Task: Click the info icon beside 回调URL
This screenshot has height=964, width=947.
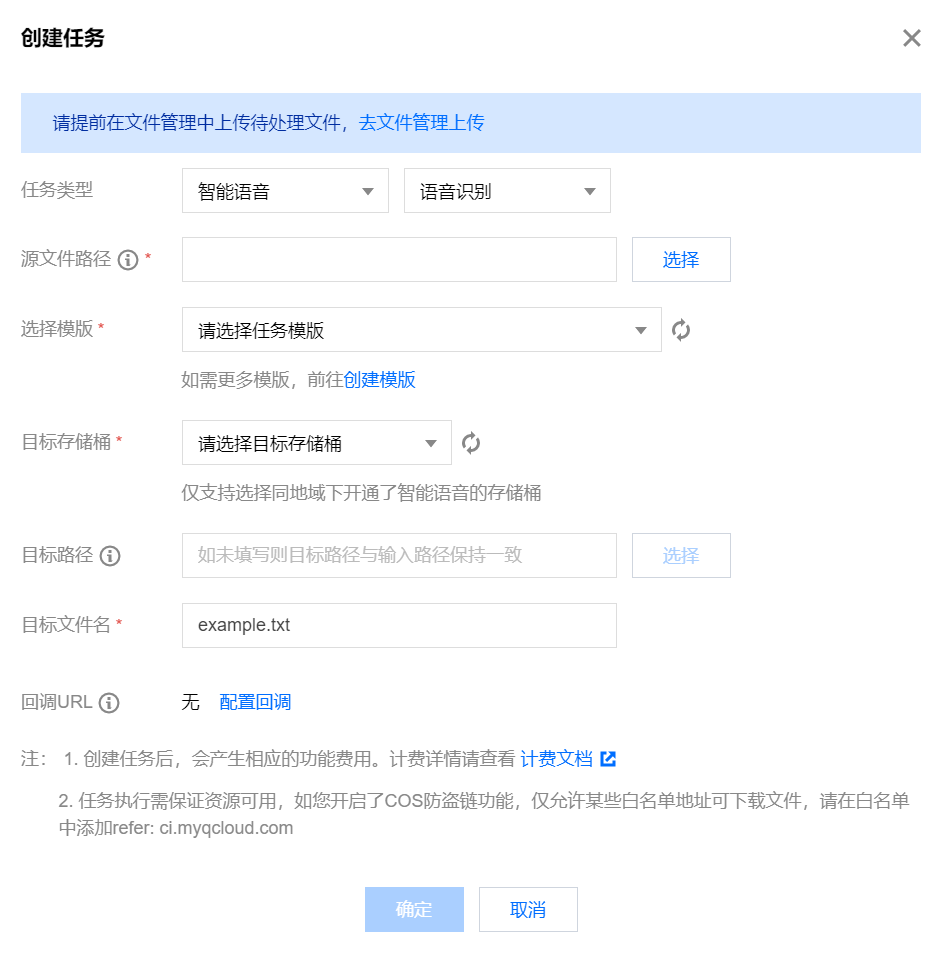Action: click(x=109, y=703)
